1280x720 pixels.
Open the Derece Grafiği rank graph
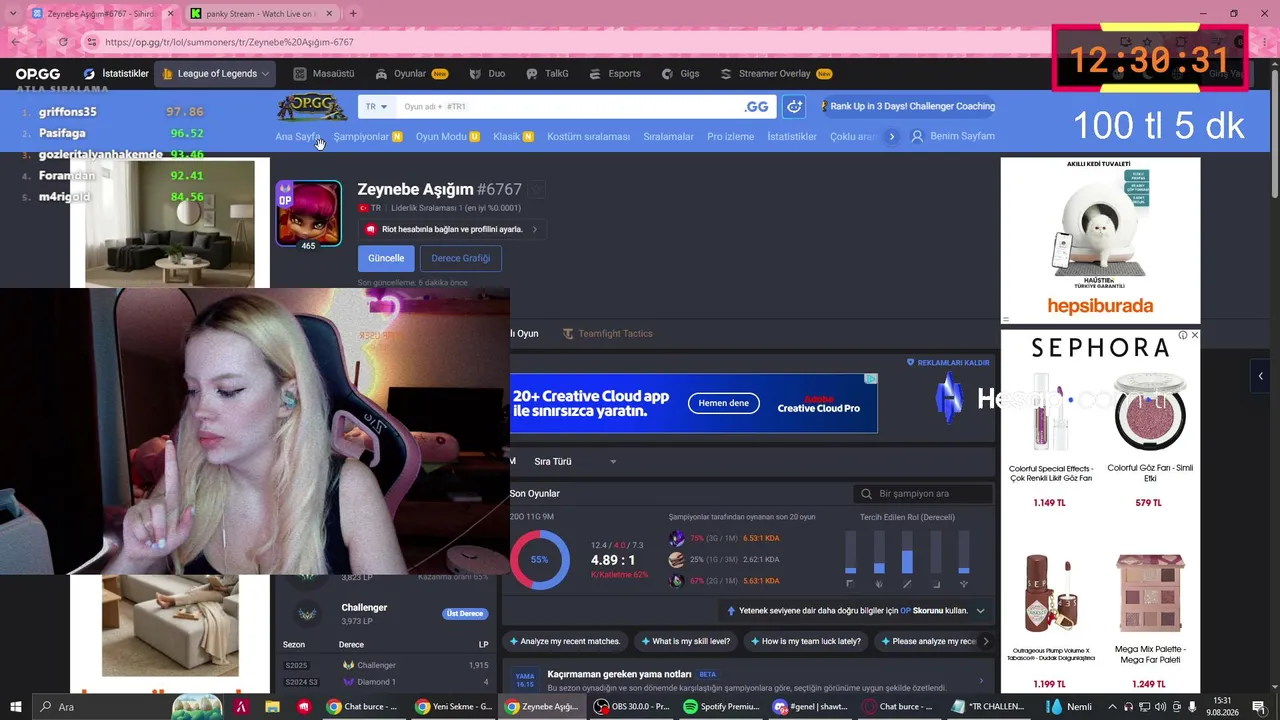coord(460,258)
